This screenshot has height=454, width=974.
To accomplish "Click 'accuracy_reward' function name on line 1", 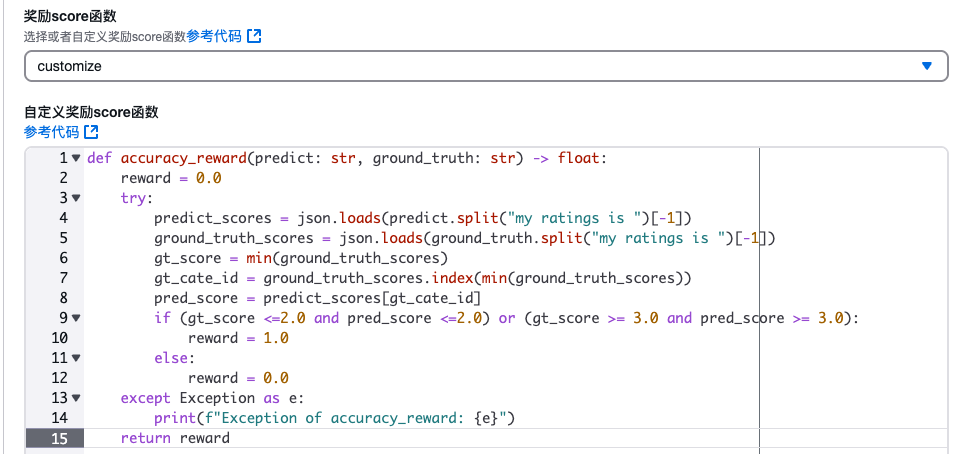I will pyautogui.click(x=184, y=158).
